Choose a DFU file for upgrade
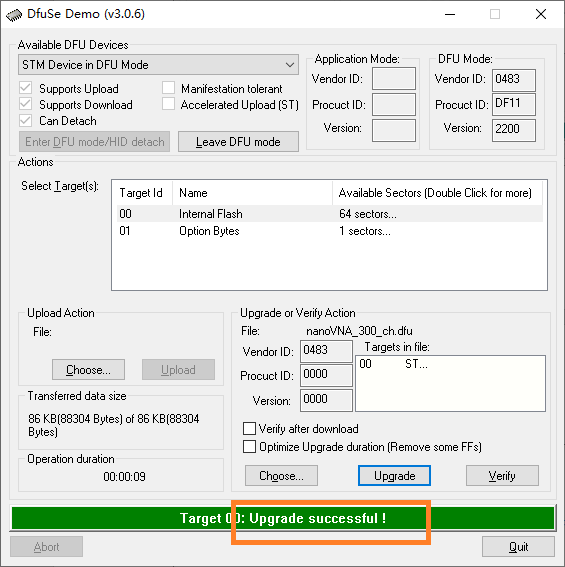The width and height of the screenshot is (565, 567). click(x=281, y=476)
